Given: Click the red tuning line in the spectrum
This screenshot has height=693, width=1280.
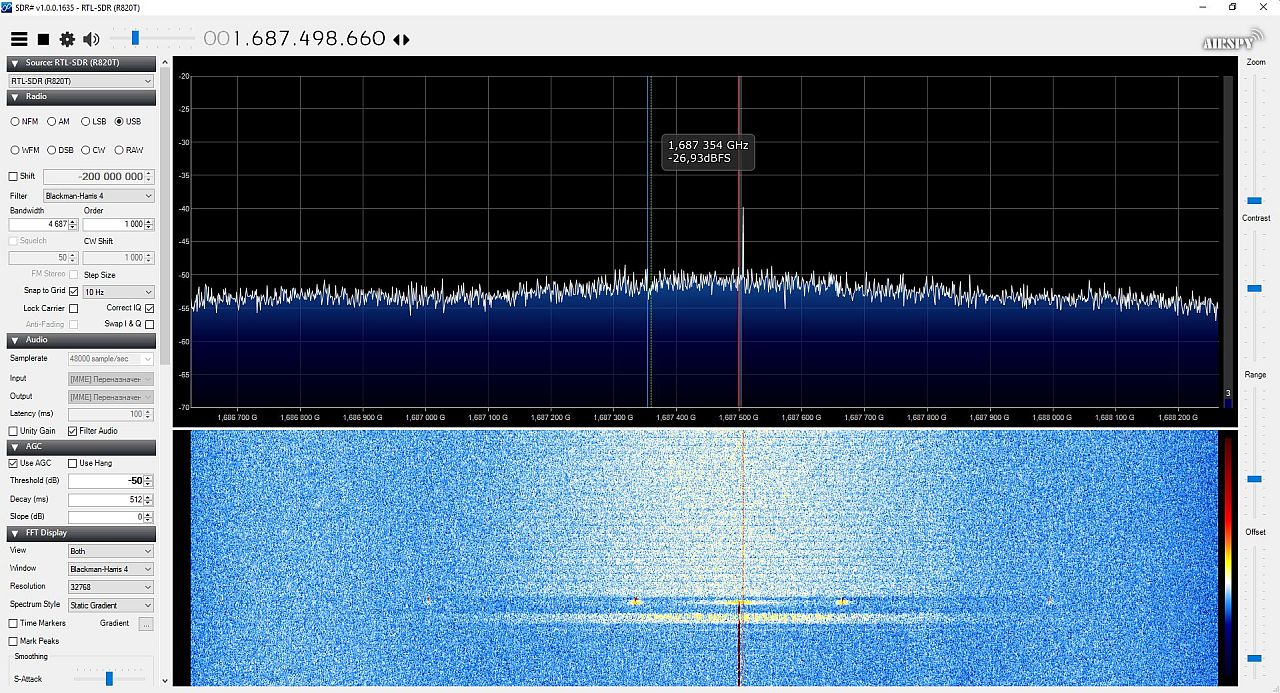Looking at the screenshot, I should [x=739, y=240].
